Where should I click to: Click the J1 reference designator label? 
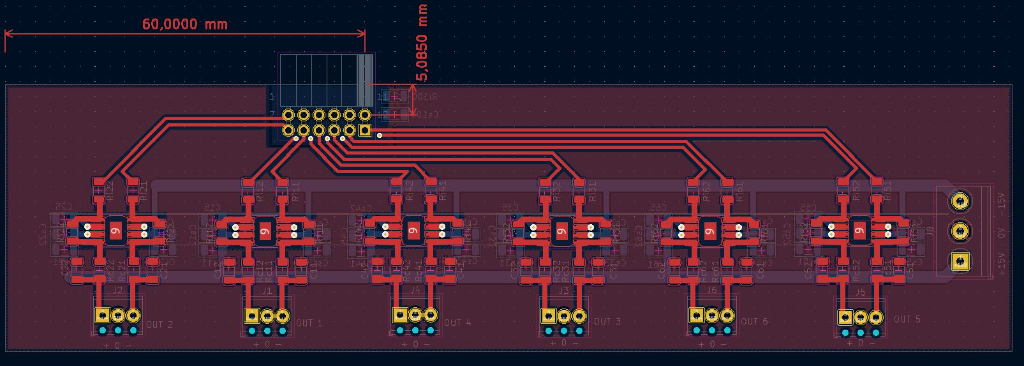coord(266,290)
